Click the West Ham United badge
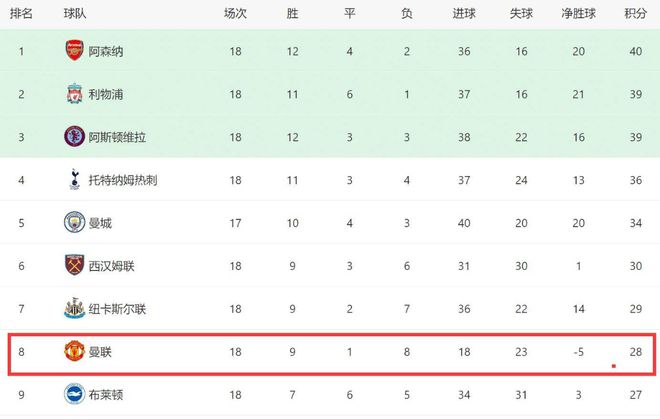660x419 pixels. click(75, 265)
